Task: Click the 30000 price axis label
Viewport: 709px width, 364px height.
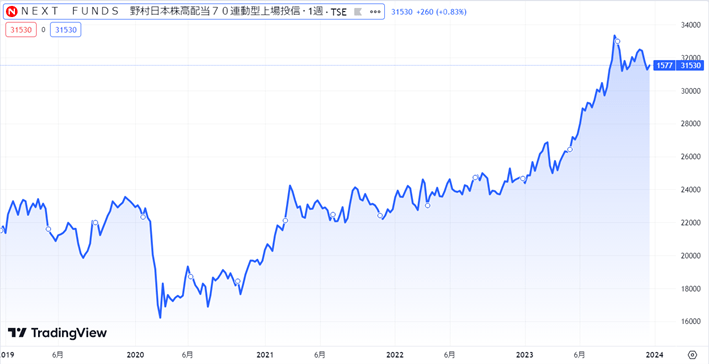Action: 691,91
